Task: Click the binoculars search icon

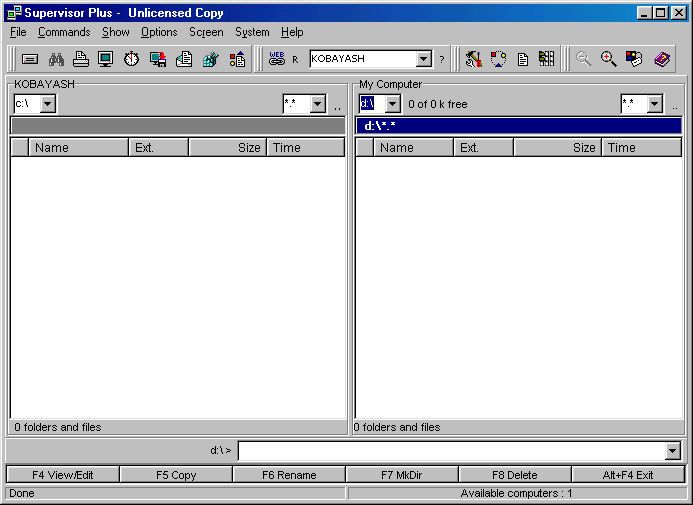Action: coord(56,59)
